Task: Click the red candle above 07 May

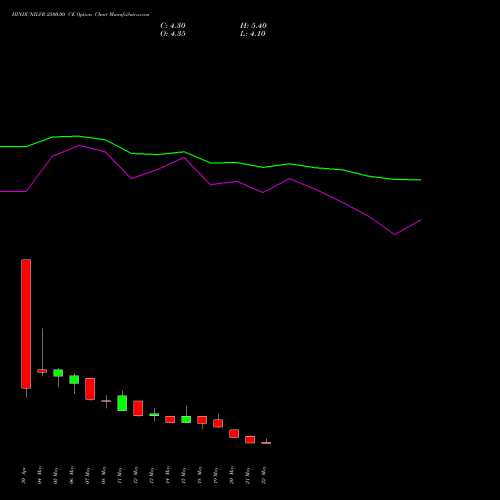Action: (x=90, y=389)
